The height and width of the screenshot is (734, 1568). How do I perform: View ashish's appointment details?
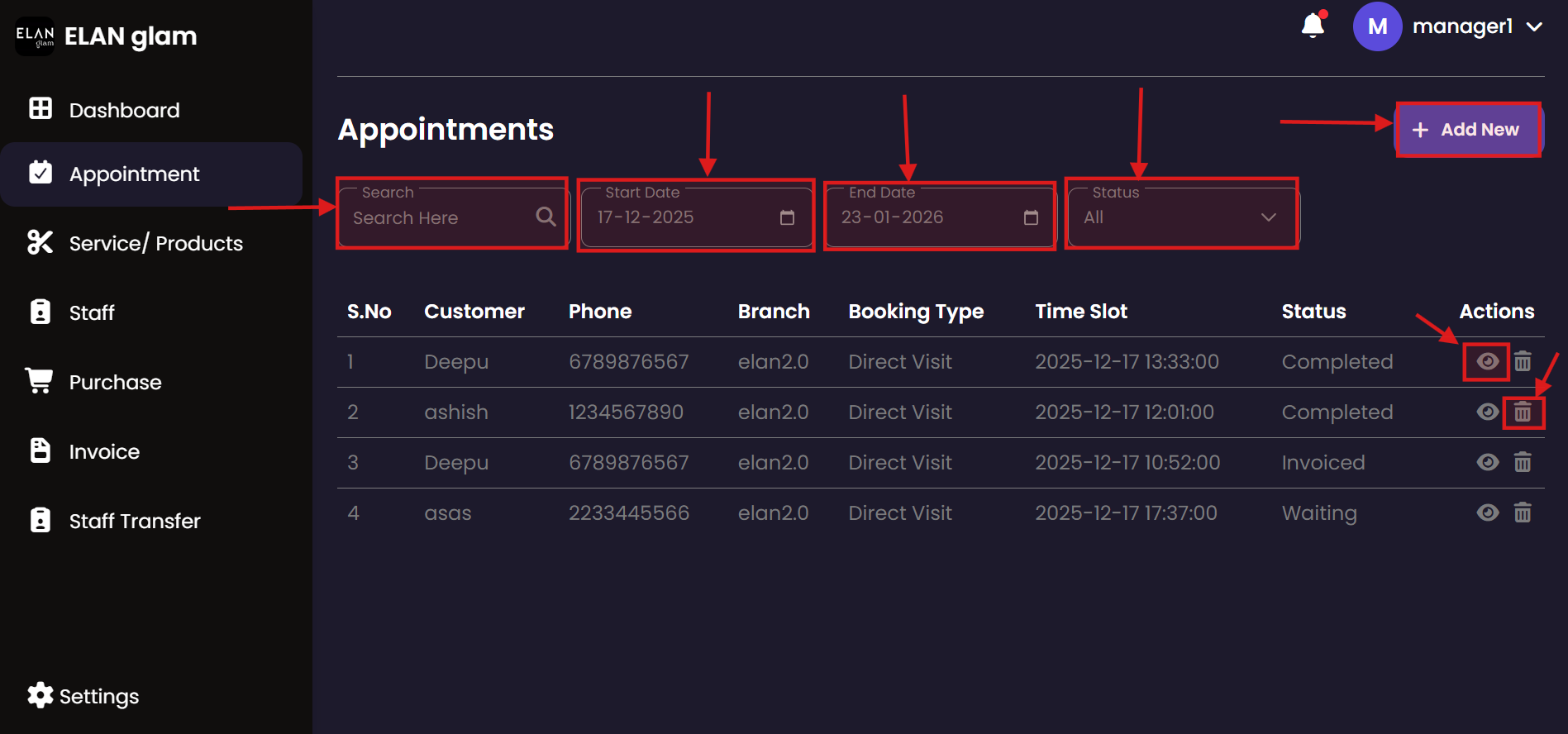(1487, 412)
